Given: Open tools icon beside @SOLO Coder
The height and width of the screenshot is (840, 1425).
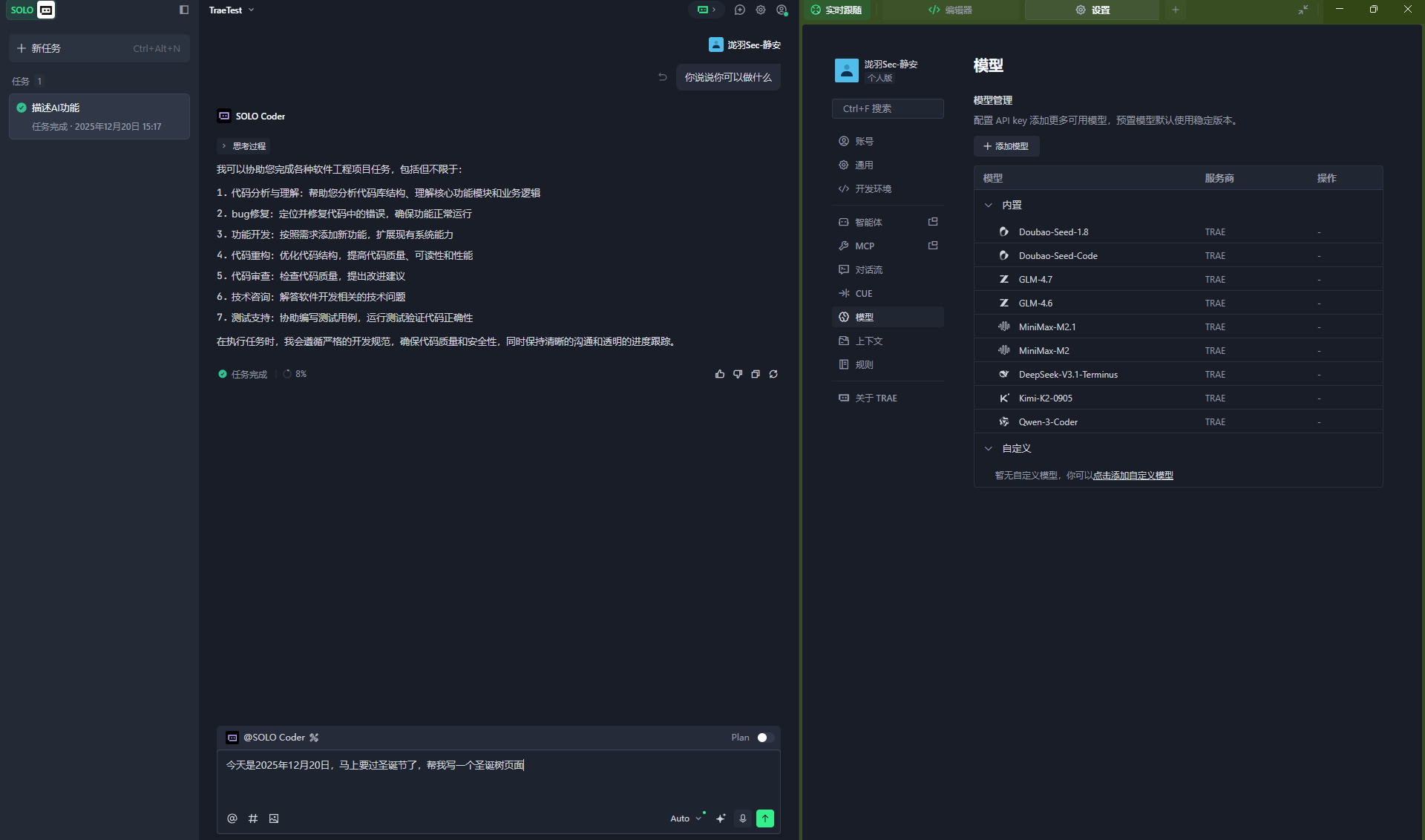Looking at the screenshot, I should 314,738.
